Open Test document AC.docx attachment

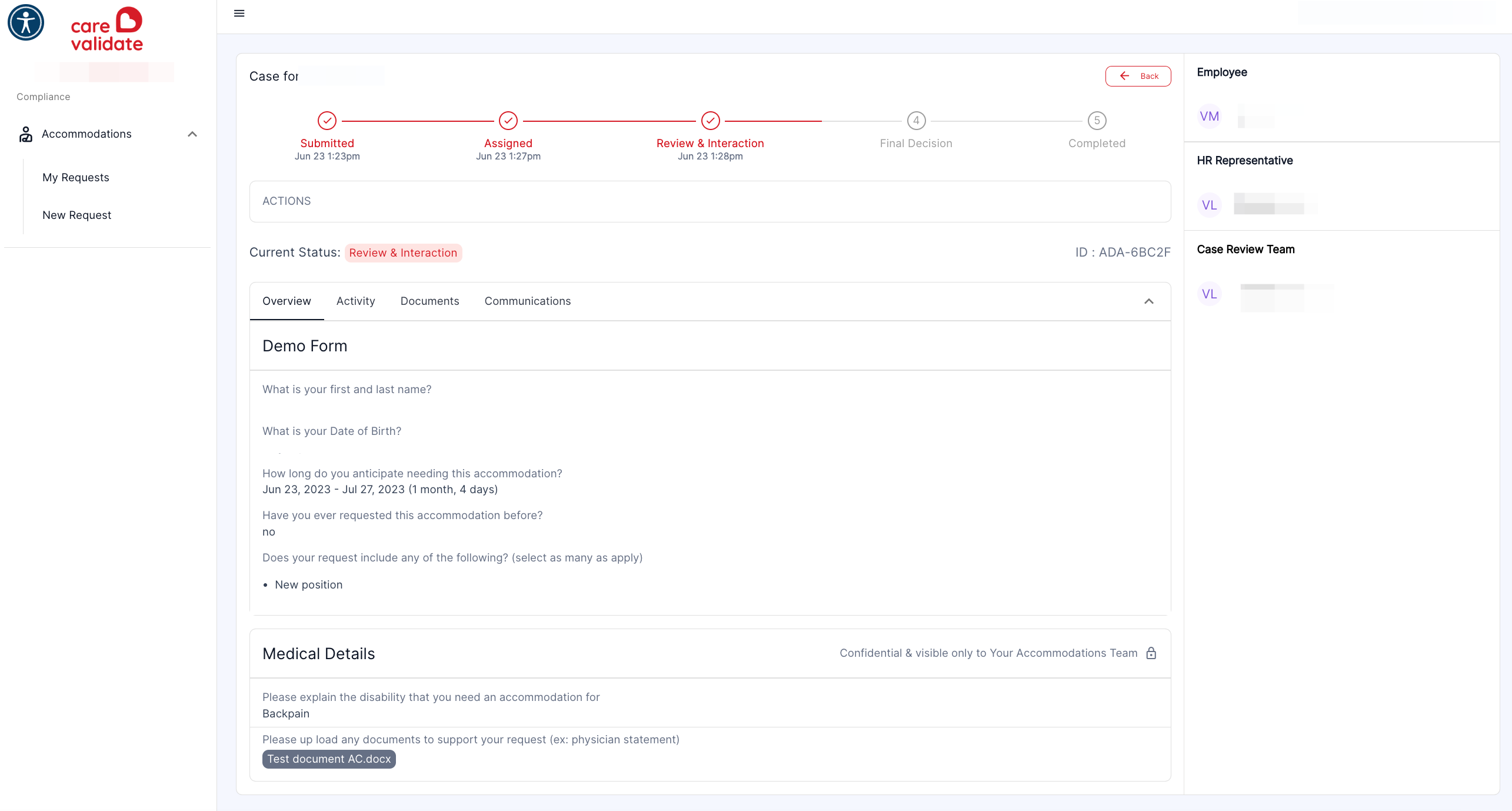point(329,759)
